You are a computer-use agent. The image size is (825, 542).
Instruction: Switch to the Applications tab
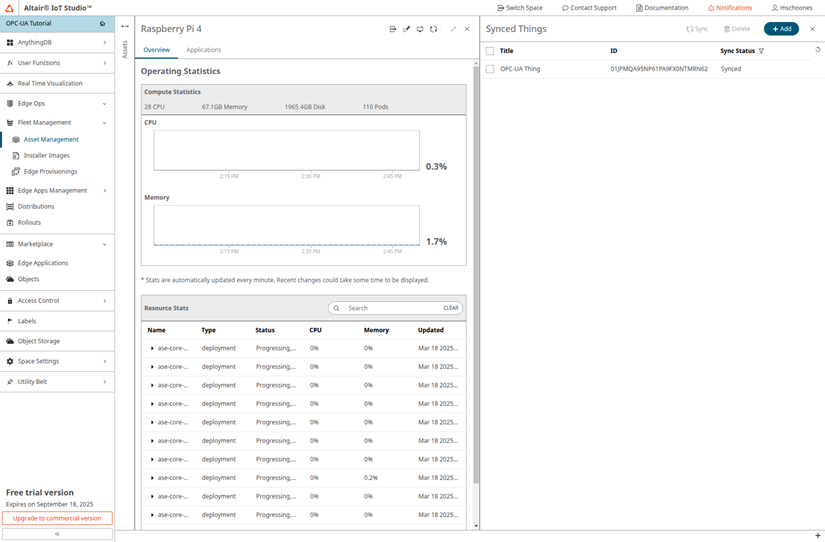click(x=204, y=50)
